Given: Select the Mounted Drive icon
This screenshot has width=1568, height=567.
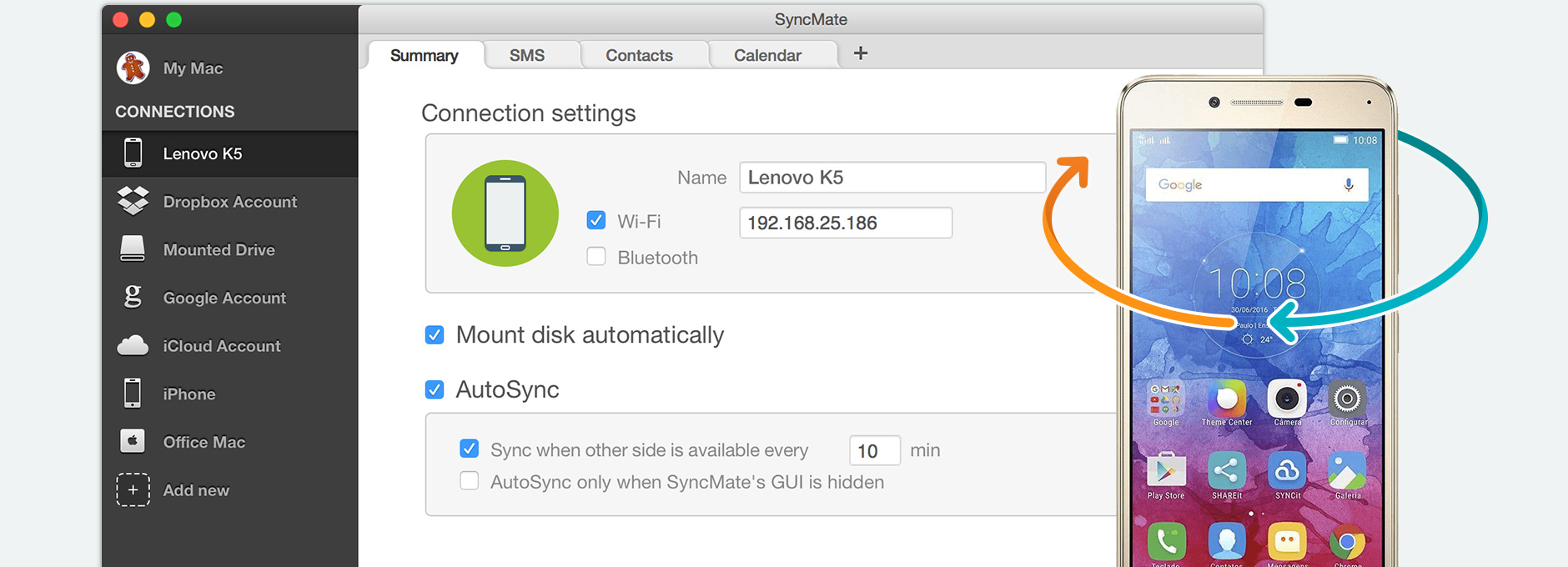Looking at the screenshot, I should [133, 249].
